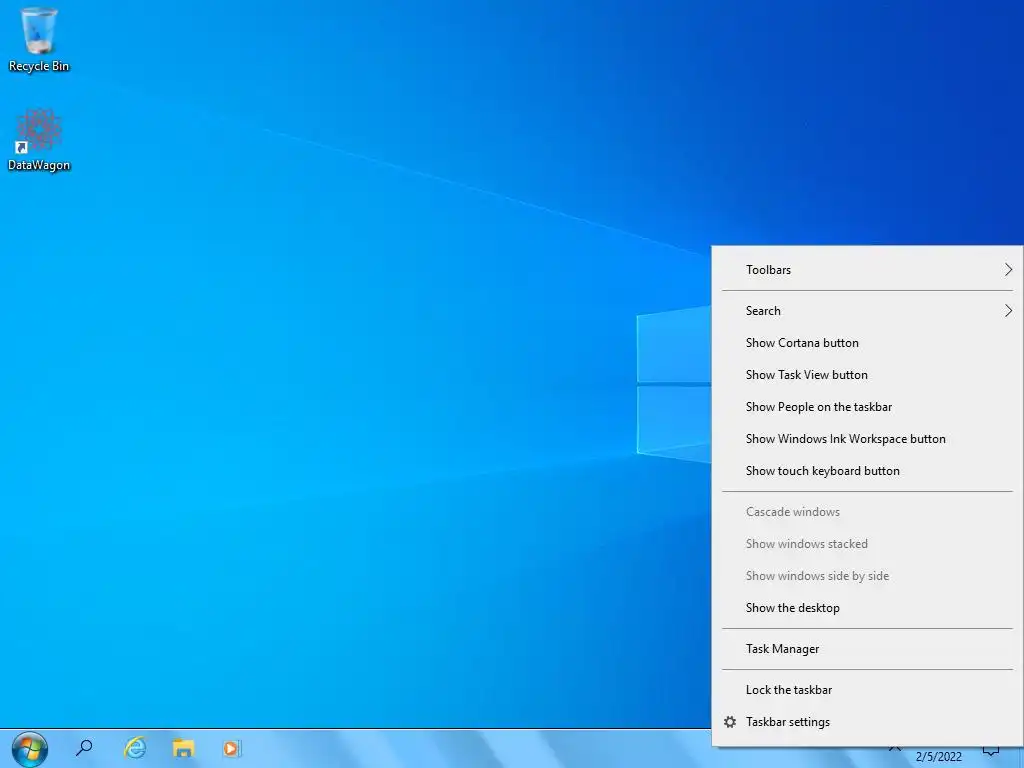The image size is (1024, 768).
Task: Open the Recycle Bin desktop icon
Action: pyautogui.click(x=39, y=39)
